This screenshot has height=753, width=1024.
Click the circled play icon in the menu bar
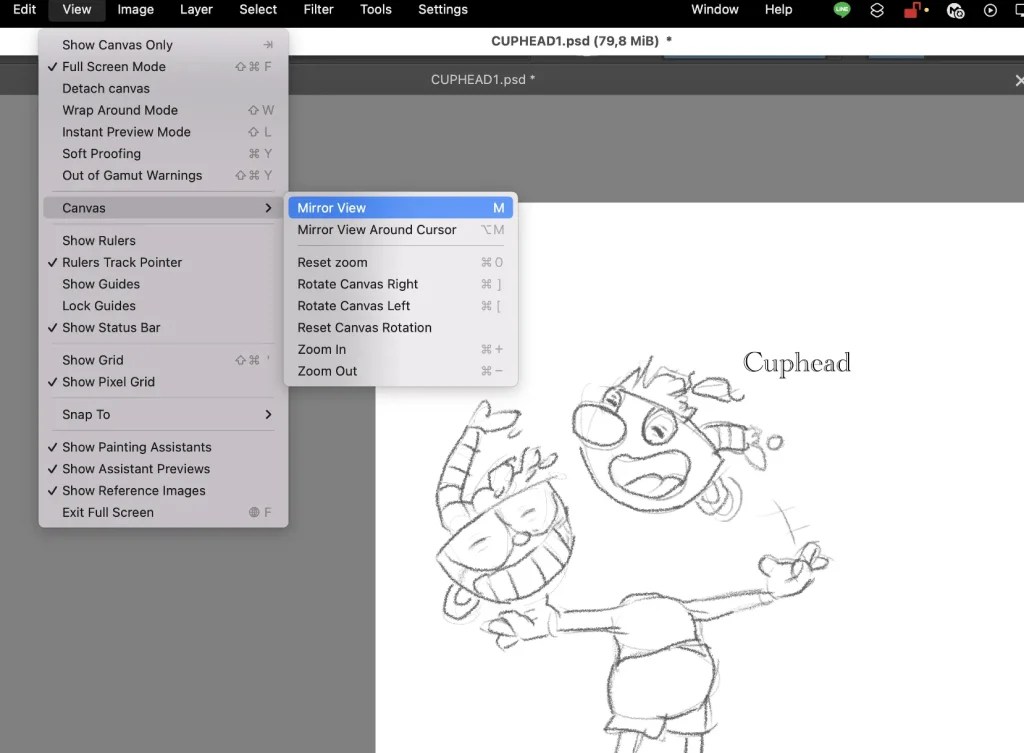(x=990, y=10)
